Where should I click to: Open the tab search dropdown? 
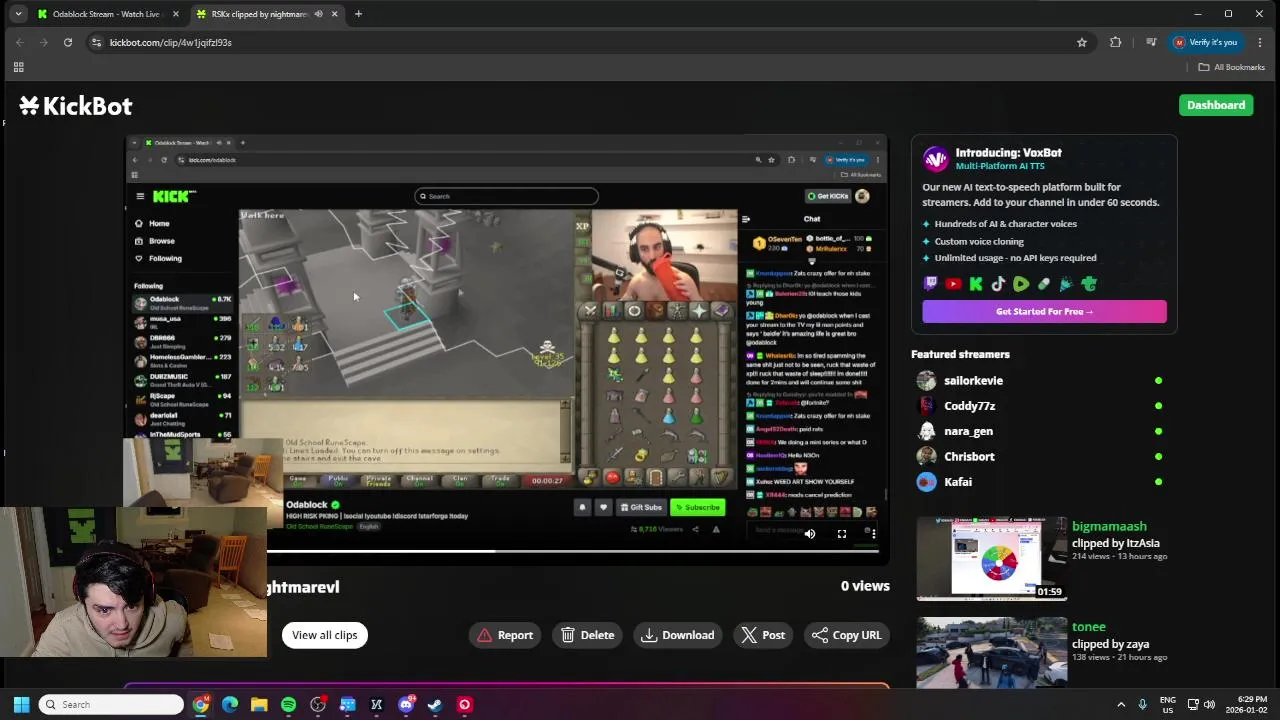click(18, 14)
